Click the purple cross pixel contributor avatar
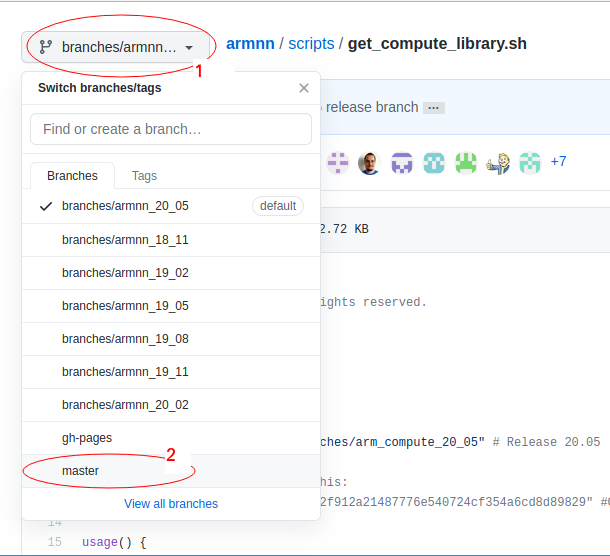The width and height of the screenshot is (610, 556). (x=337, y=163)
